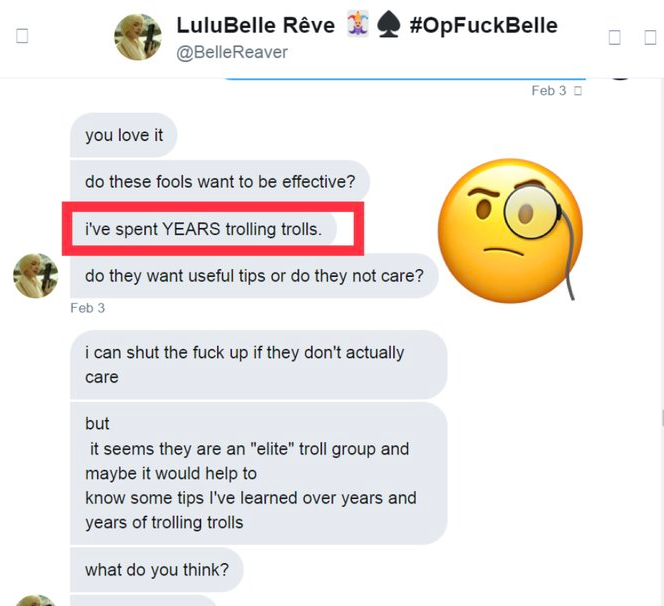The image size is (664, 606).
Task: Click the "what do you think?" message
Action: tap(157, 570)
